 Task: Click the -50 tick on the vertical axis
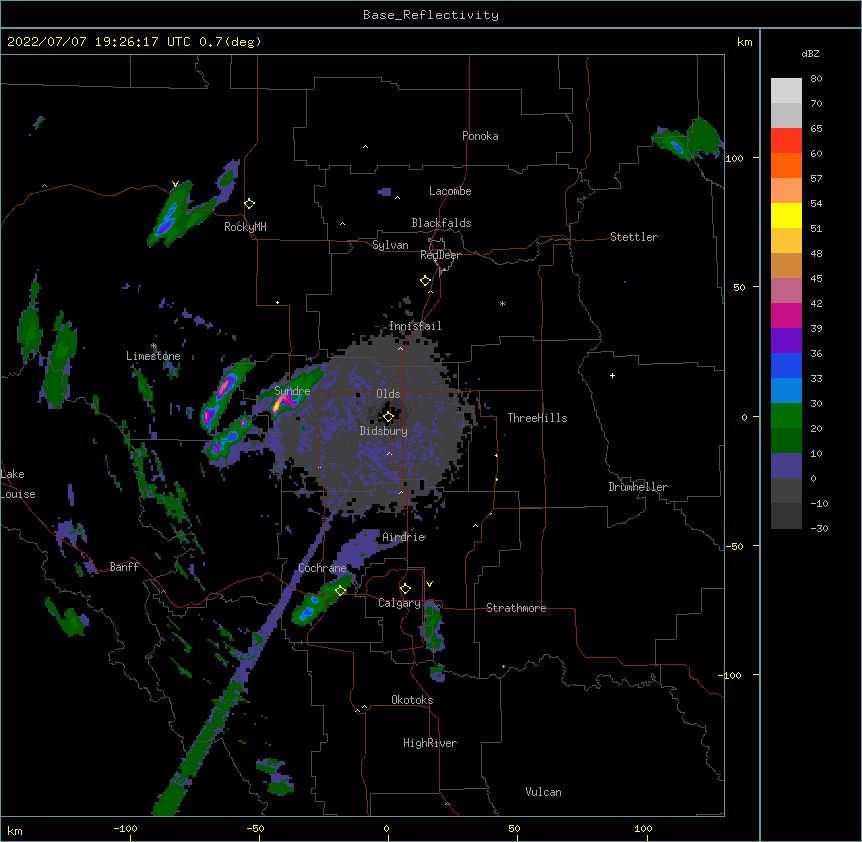tap(734, 546)
